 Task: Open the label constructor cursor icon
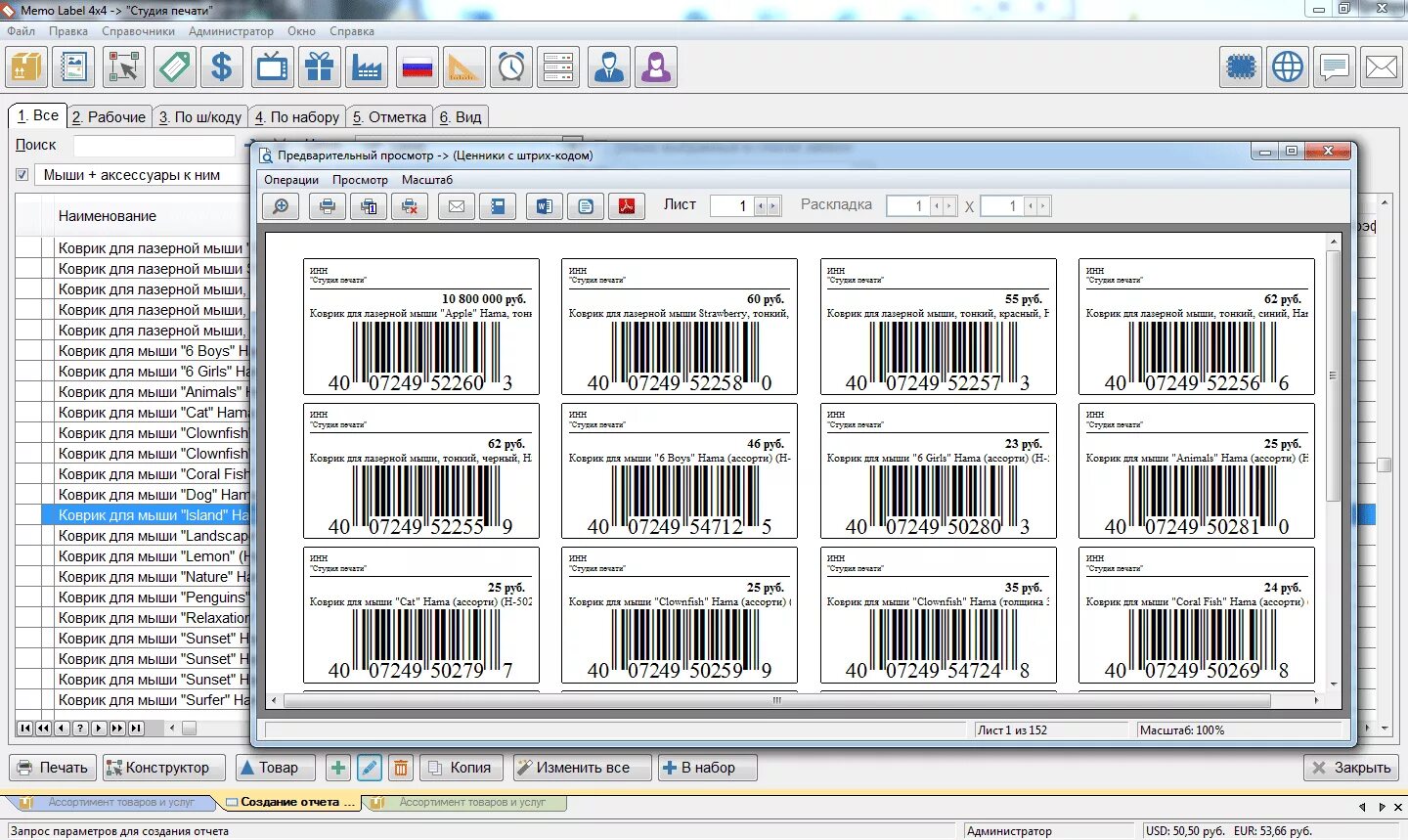124,67
